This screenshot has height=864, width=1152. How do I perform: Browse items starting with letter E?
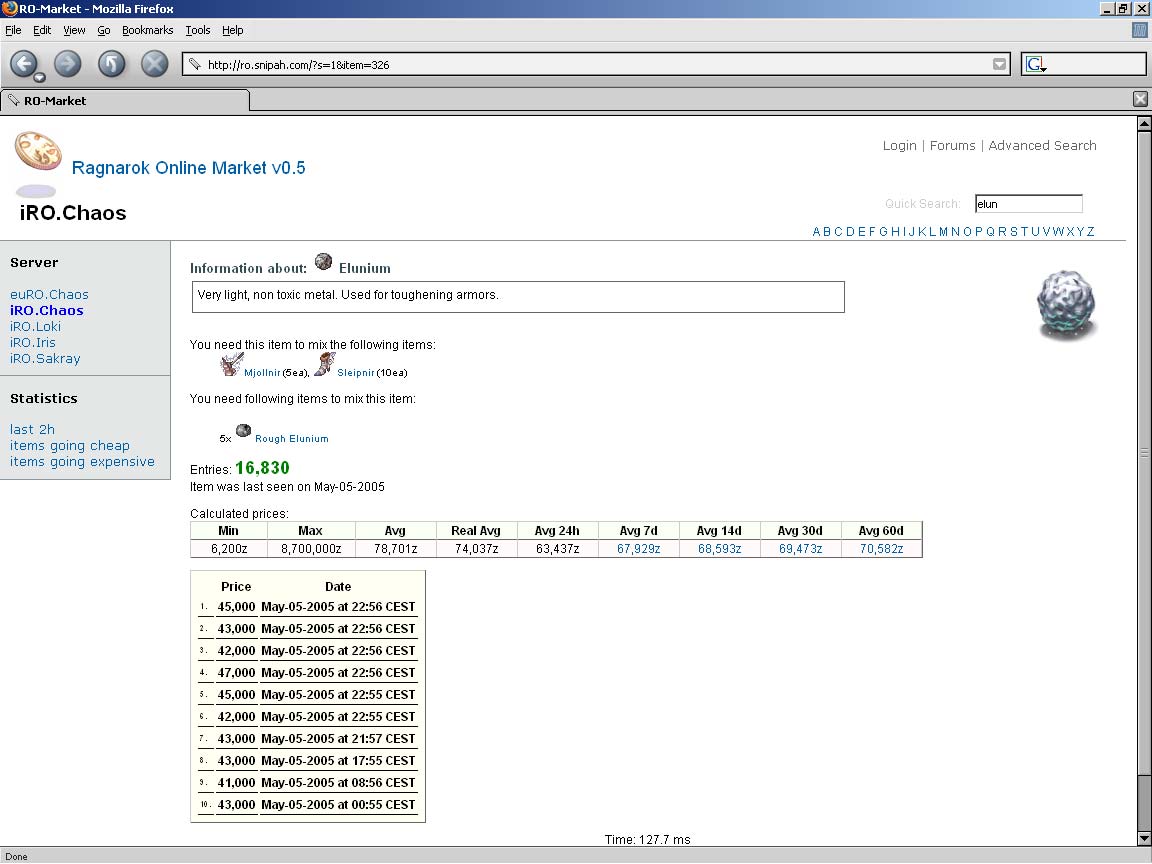point(861,232)
